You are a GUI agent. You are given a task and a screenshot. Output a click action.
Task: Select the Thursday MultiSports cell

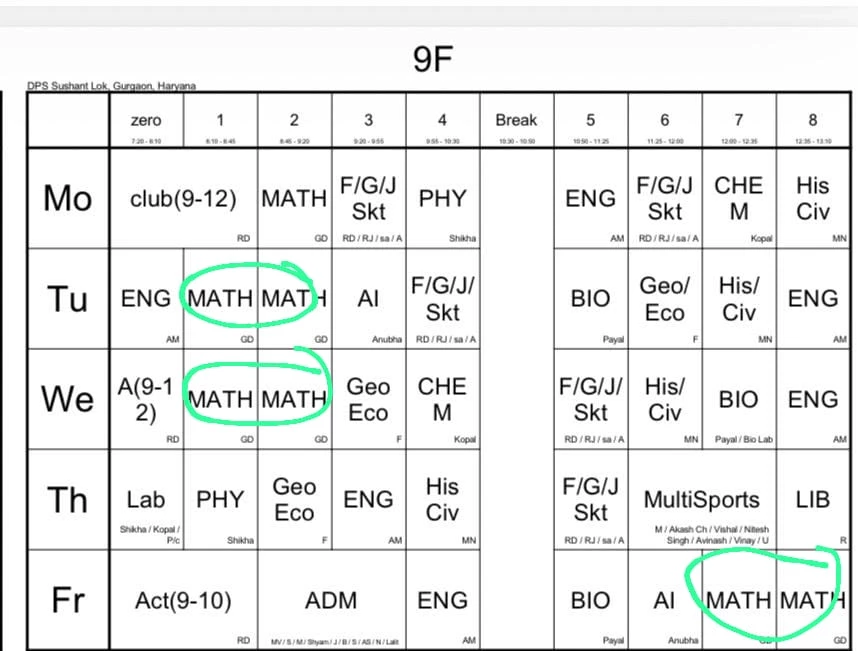click(701, 500)
